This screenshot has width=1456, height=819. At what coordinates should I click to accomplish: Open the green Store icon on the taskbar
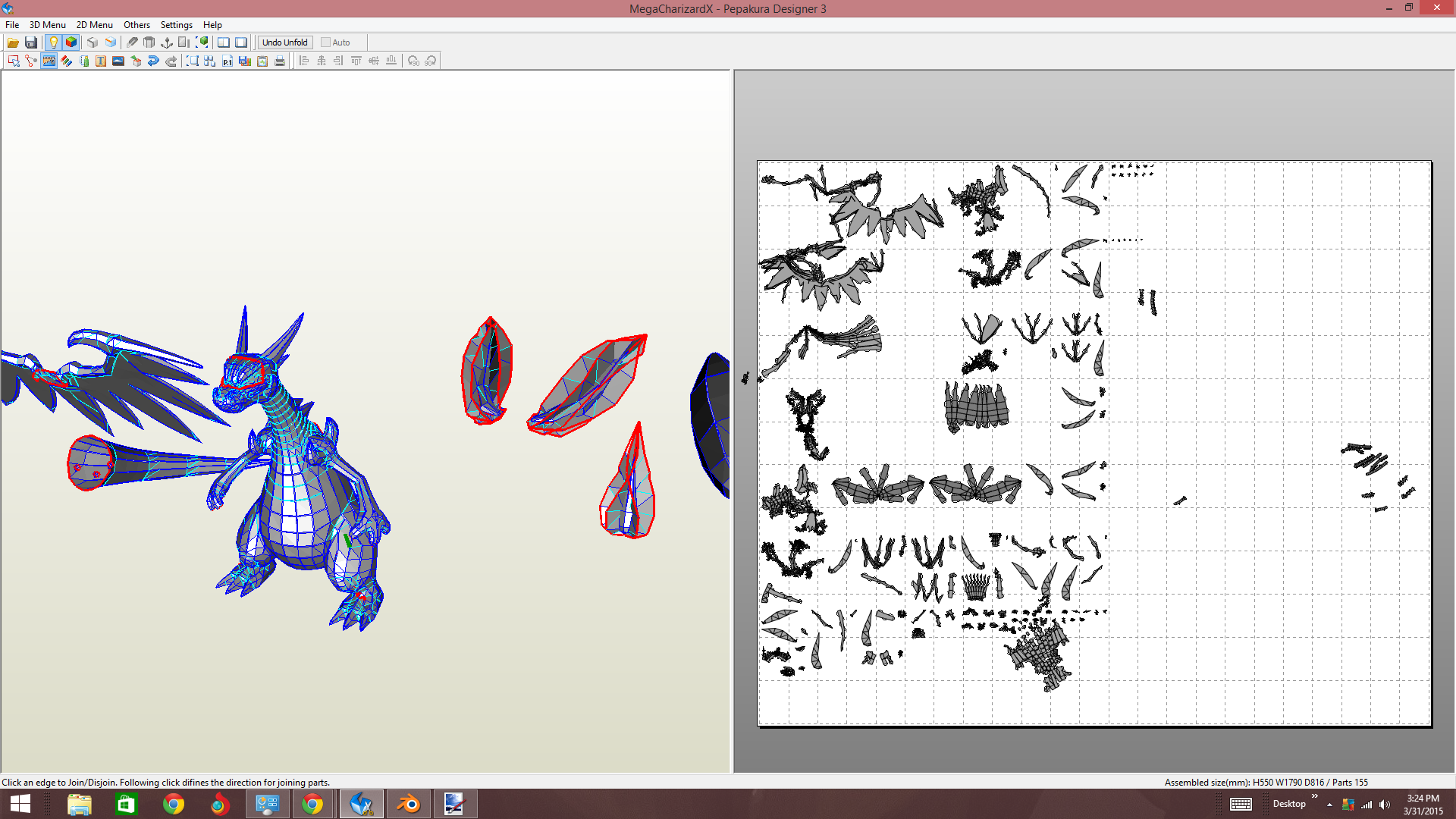tap(126, 804)
